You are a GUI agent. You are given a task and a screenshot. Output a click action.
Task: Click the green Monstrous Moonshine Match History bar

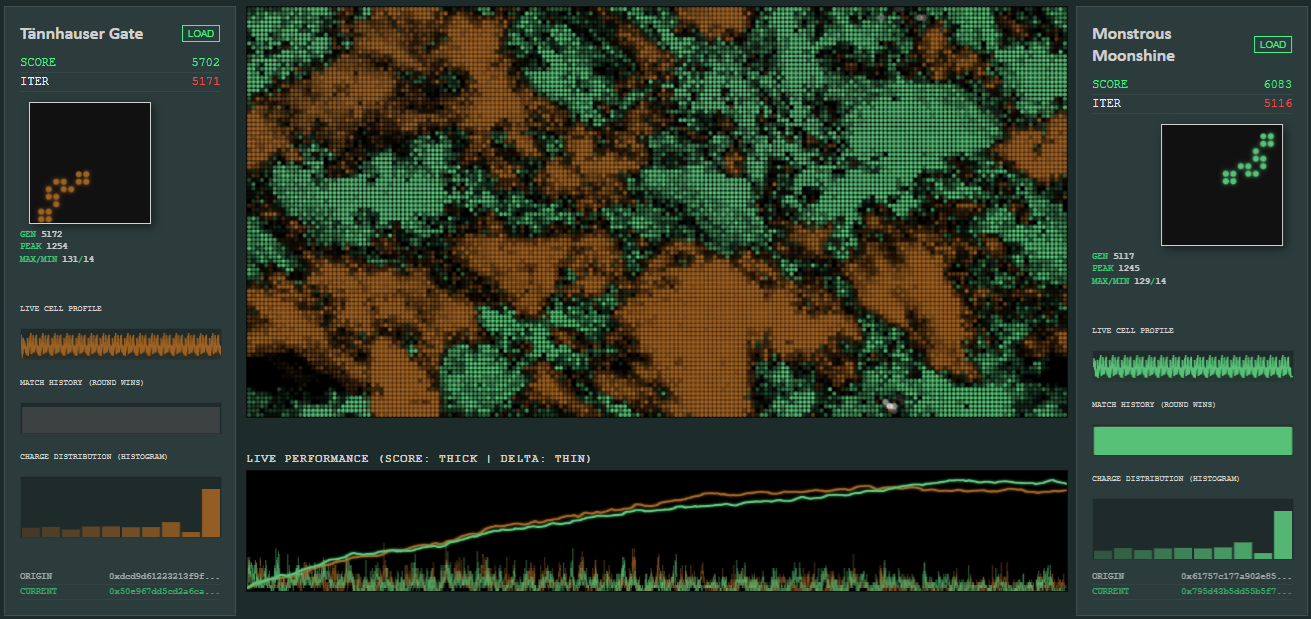[x=1193, y=441]
